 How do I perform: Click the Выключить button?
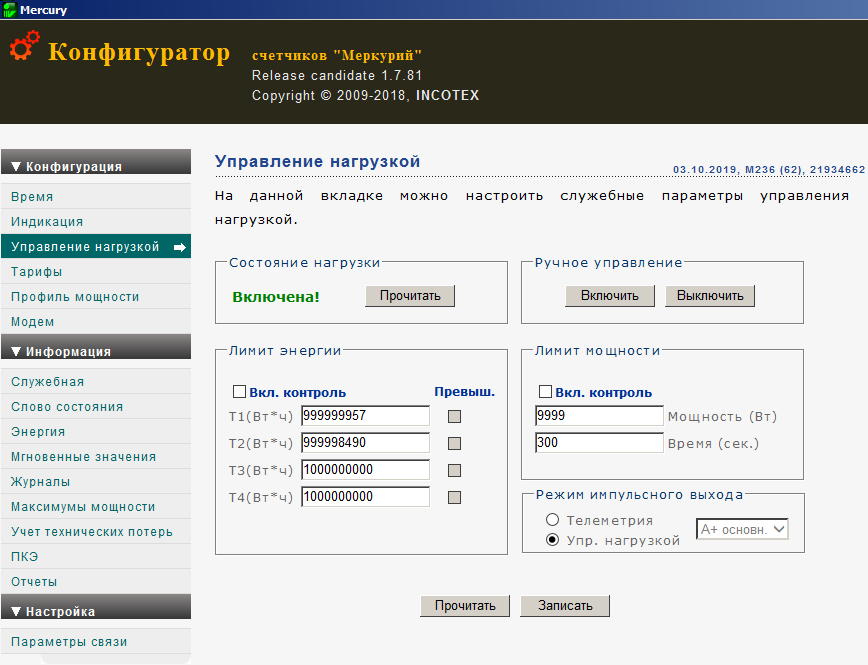click(710, 296)
